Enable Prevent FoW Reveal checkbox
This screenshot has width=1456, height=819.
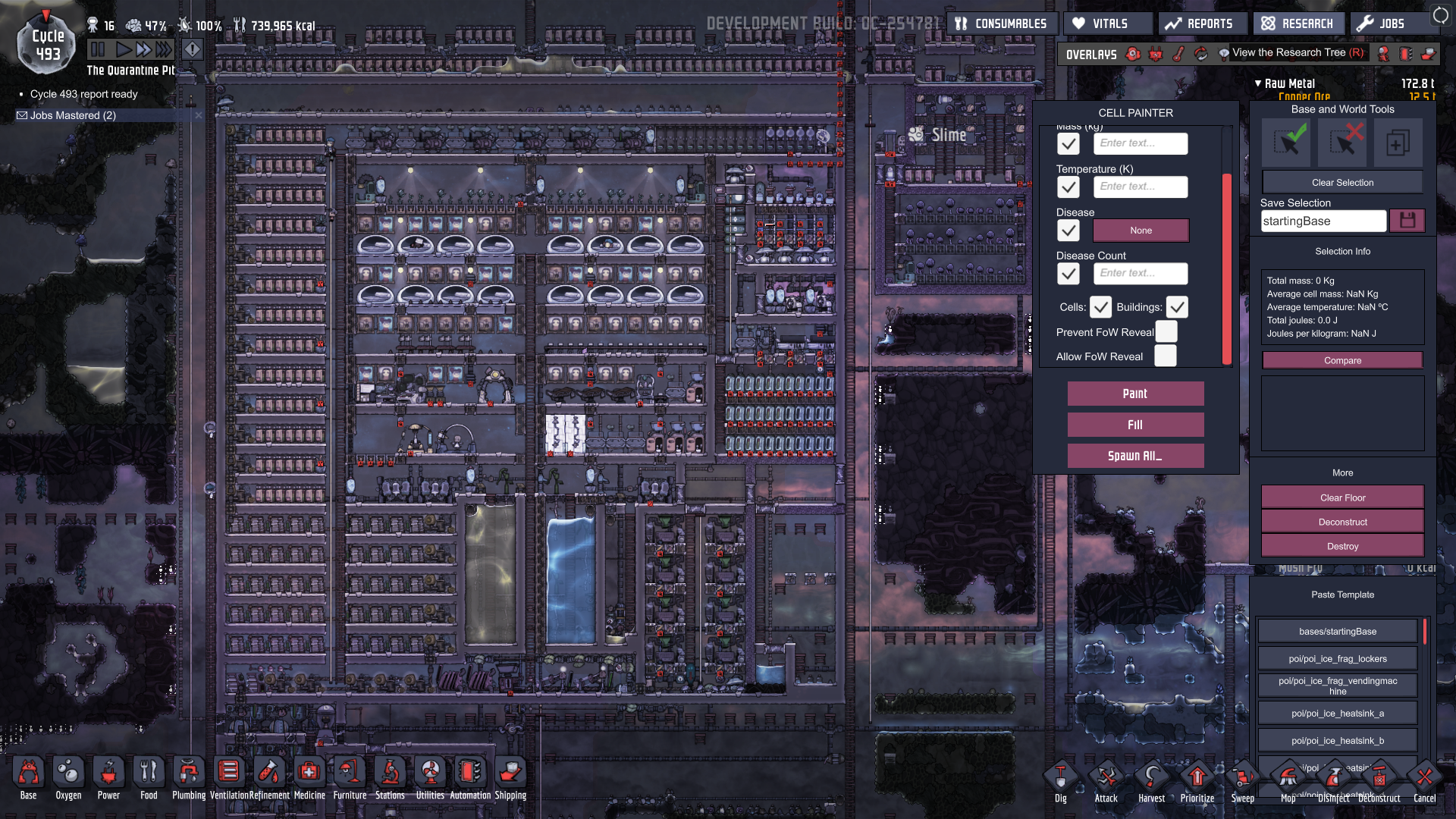(x=1166, y=332)
